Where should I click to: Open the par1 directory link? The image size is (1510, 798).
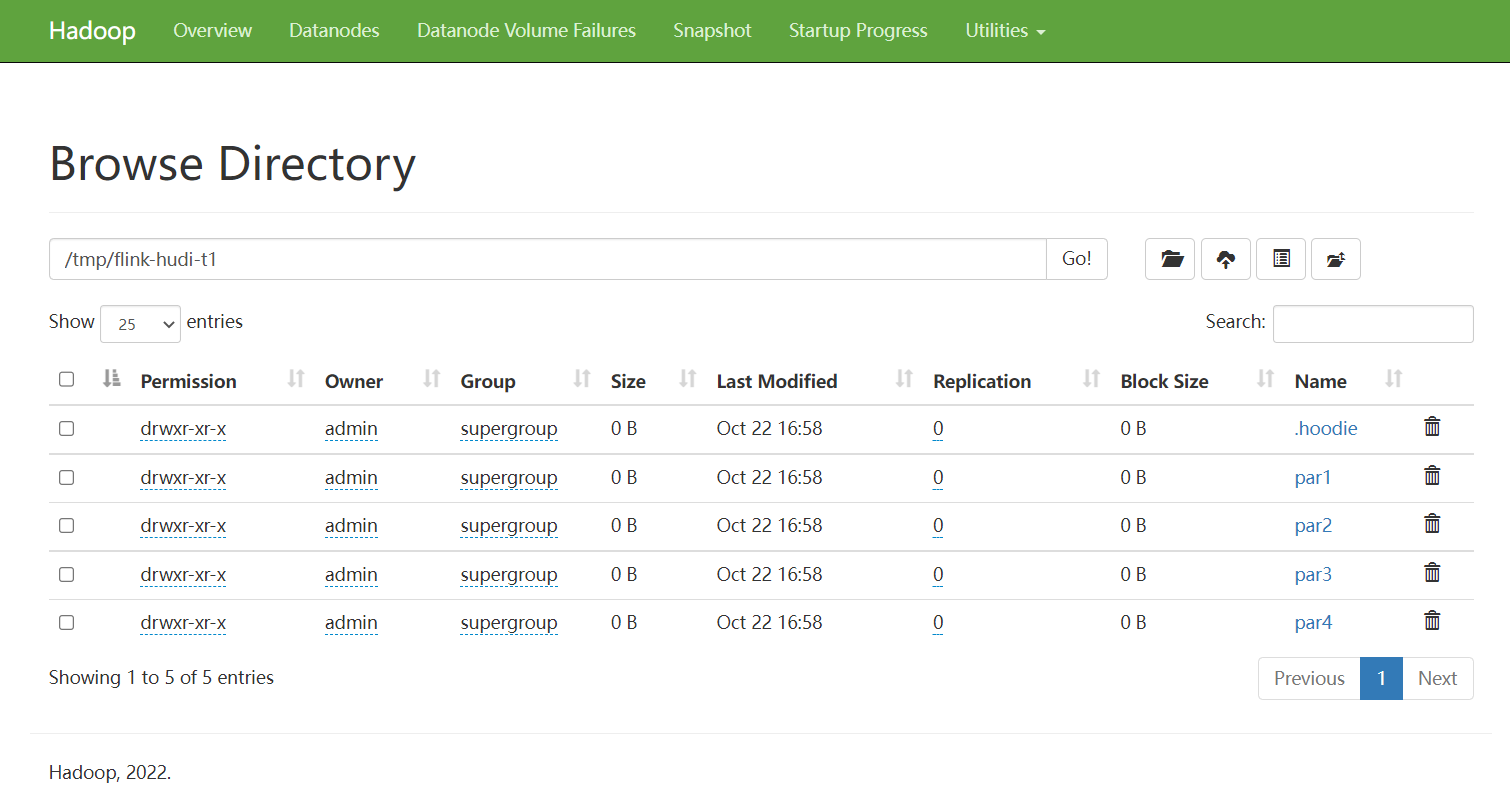(1313, 478)
